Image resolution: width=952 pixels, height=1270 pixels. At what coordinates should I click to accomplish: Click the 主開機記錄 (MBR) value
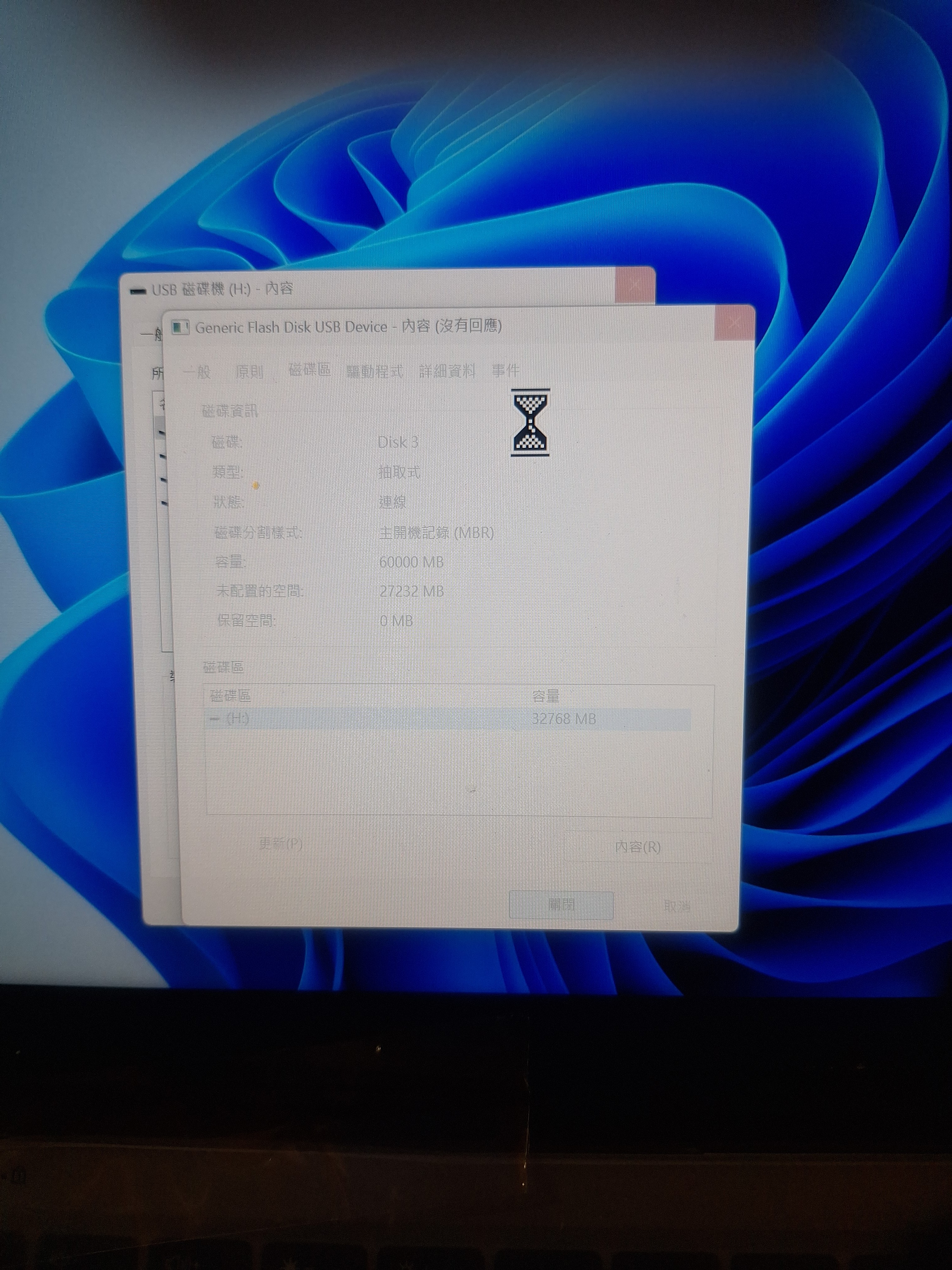pyautogui.click(x=436, y=533)
